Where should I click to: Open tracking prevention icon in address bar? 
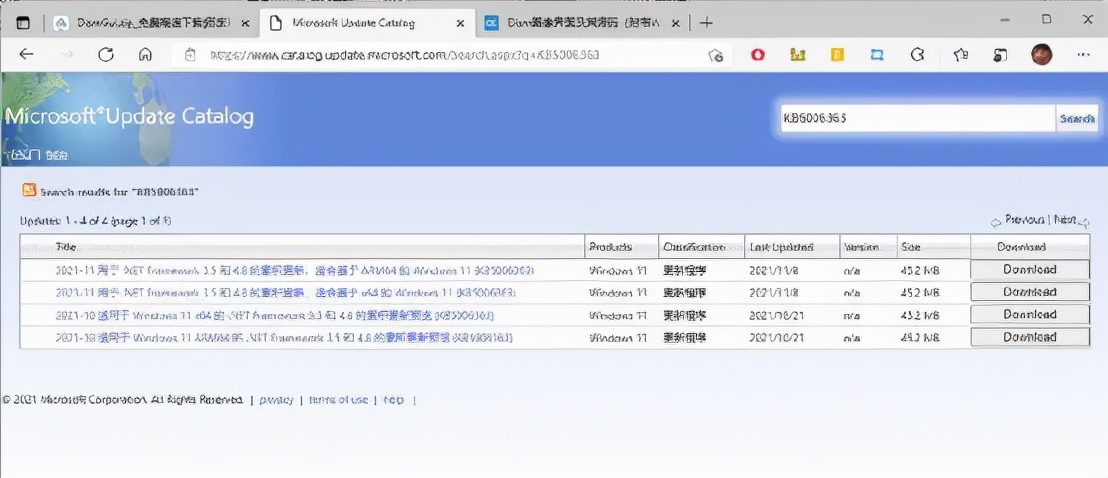click(715, 54)
